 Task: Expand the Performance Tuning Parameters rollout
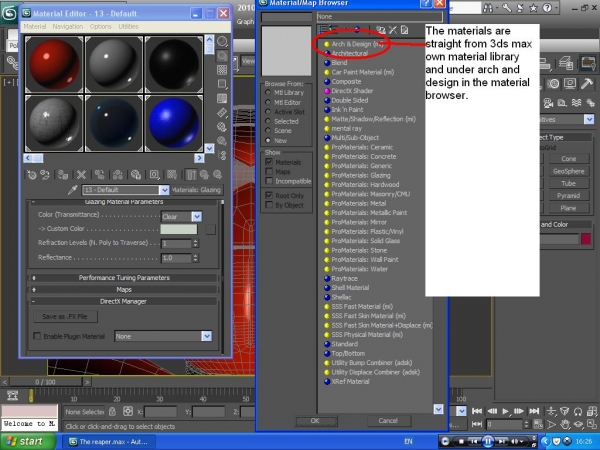click(x=124, y=278)
